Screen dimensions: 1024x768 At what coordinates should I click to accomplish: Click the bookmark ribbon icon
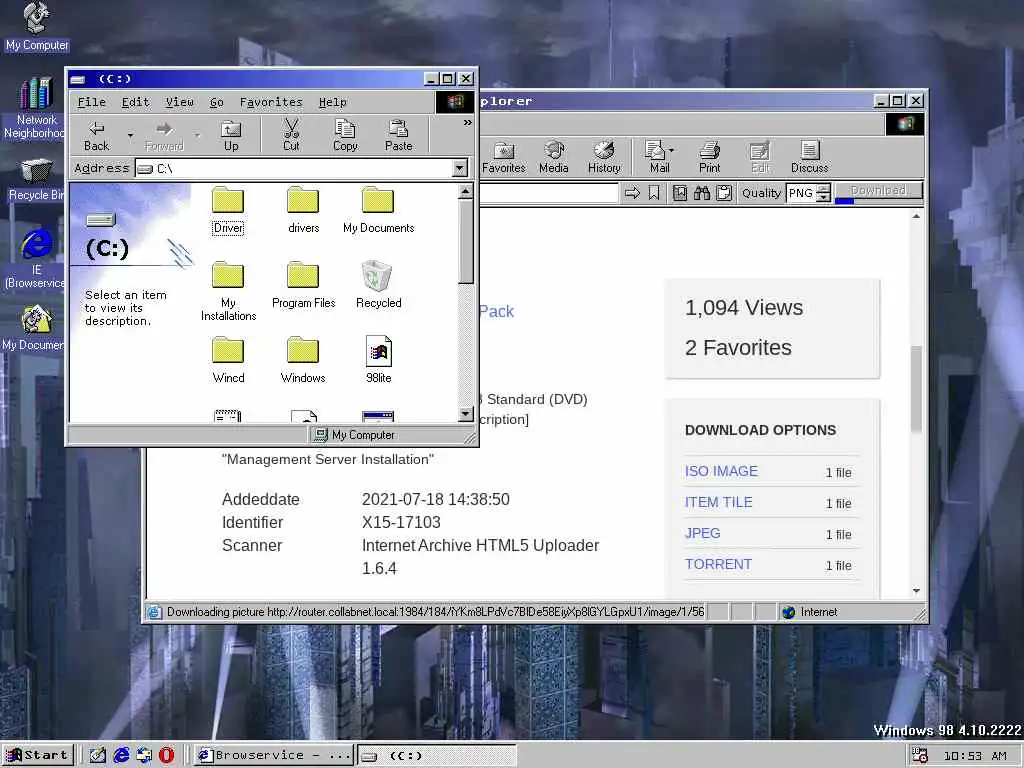coord(654,193)
